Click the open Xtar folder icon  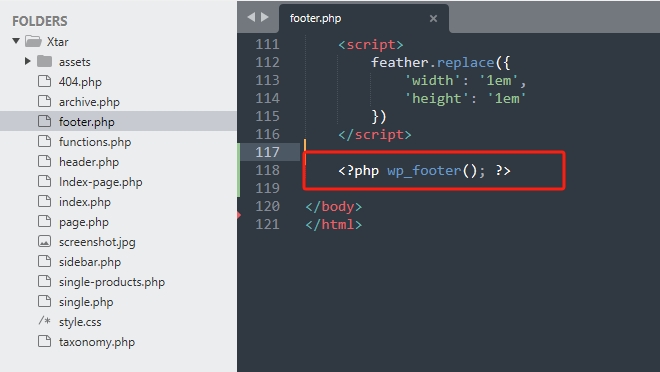click(x=33, y=41)
